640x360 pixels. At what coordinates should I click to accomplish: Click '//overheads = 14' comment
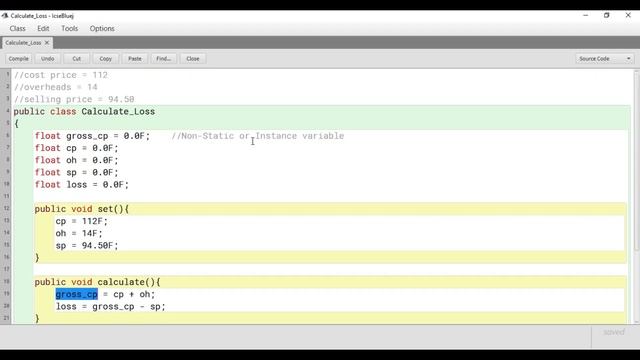pos(56,87)
